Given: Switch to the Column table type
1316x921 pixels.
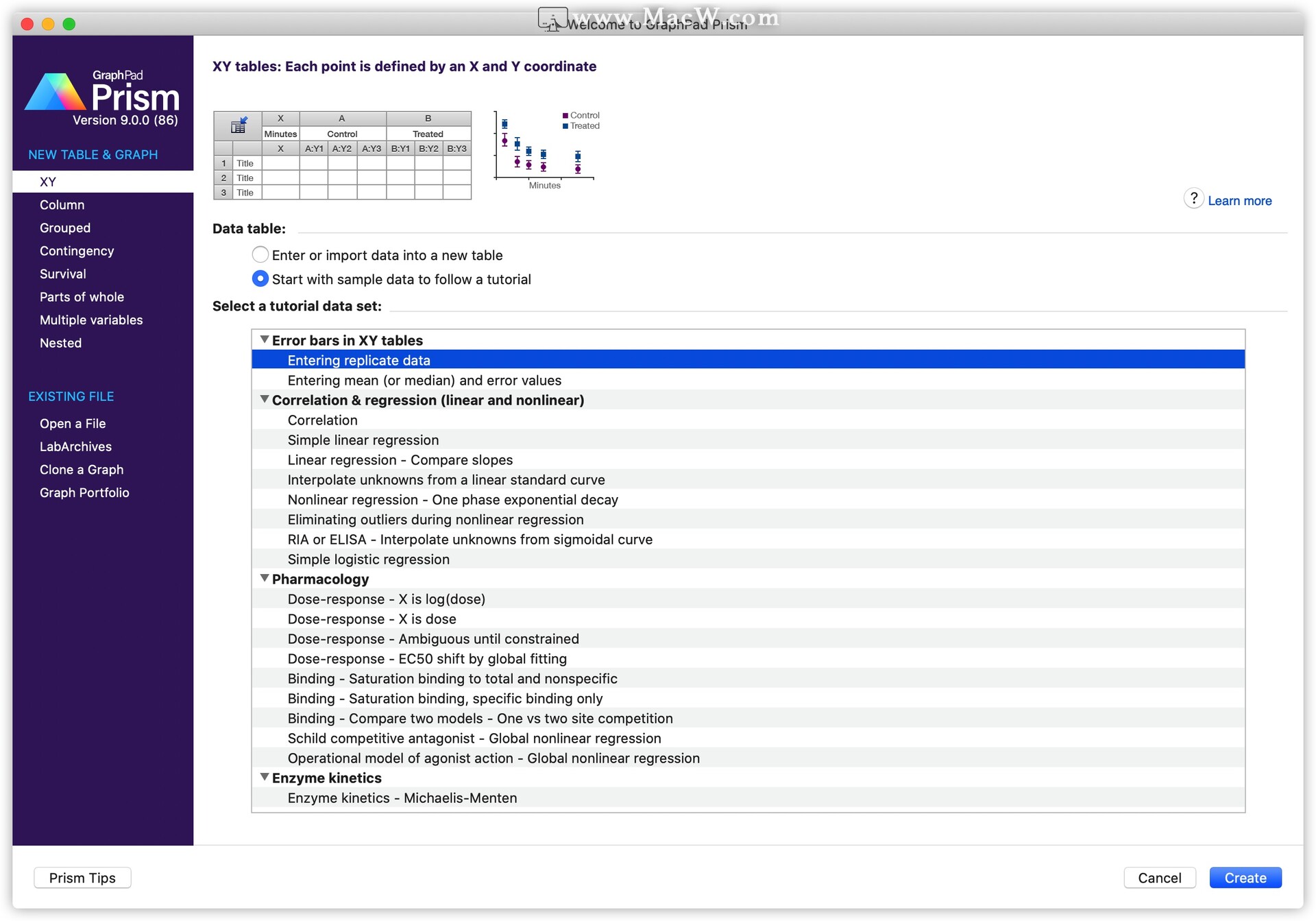Looking at the screenshot, I should coord(62,205).
